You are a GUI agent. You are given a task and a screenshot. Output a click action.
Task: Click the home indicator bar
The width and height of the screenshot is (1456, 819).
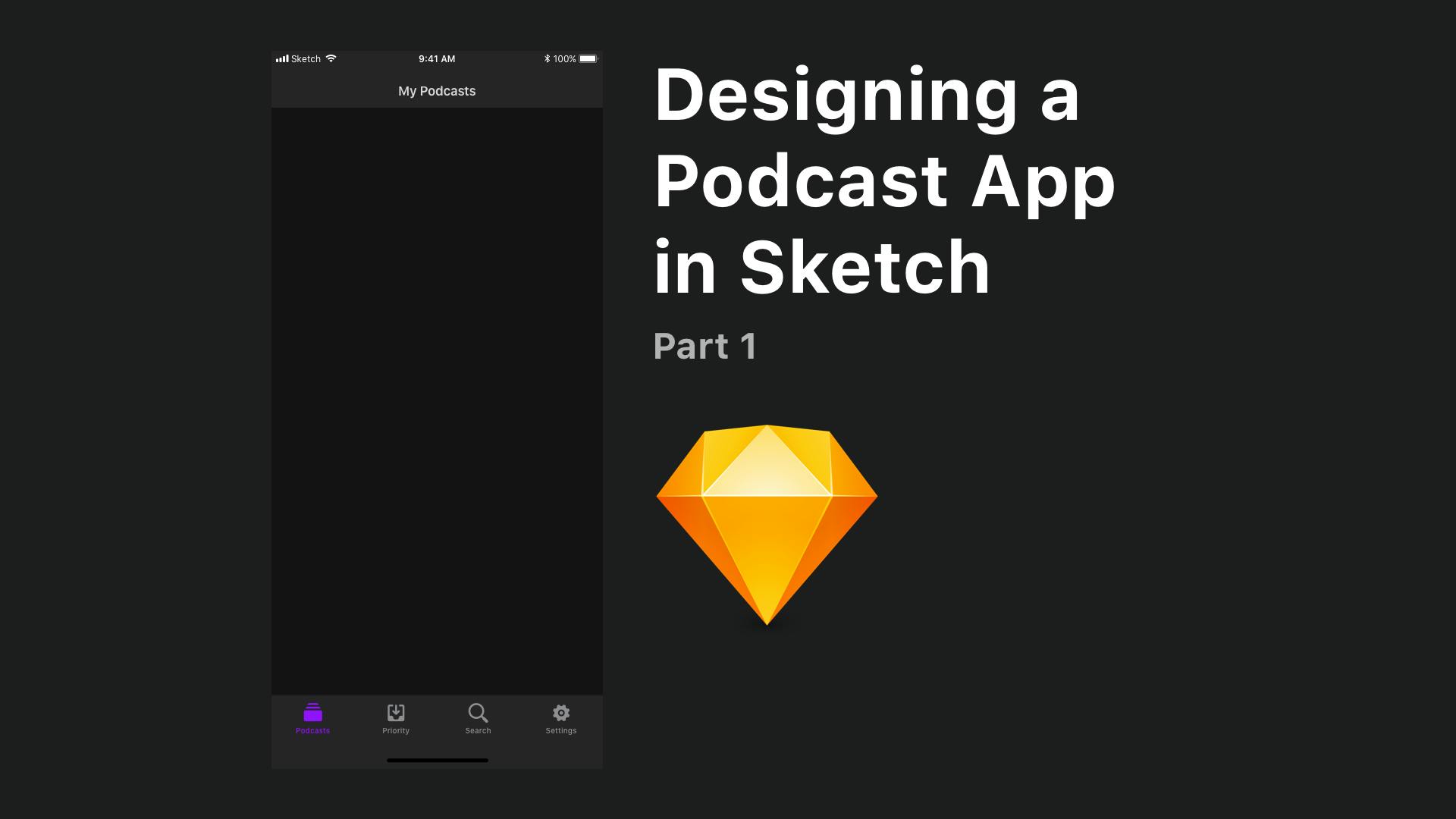click(438, 760)
